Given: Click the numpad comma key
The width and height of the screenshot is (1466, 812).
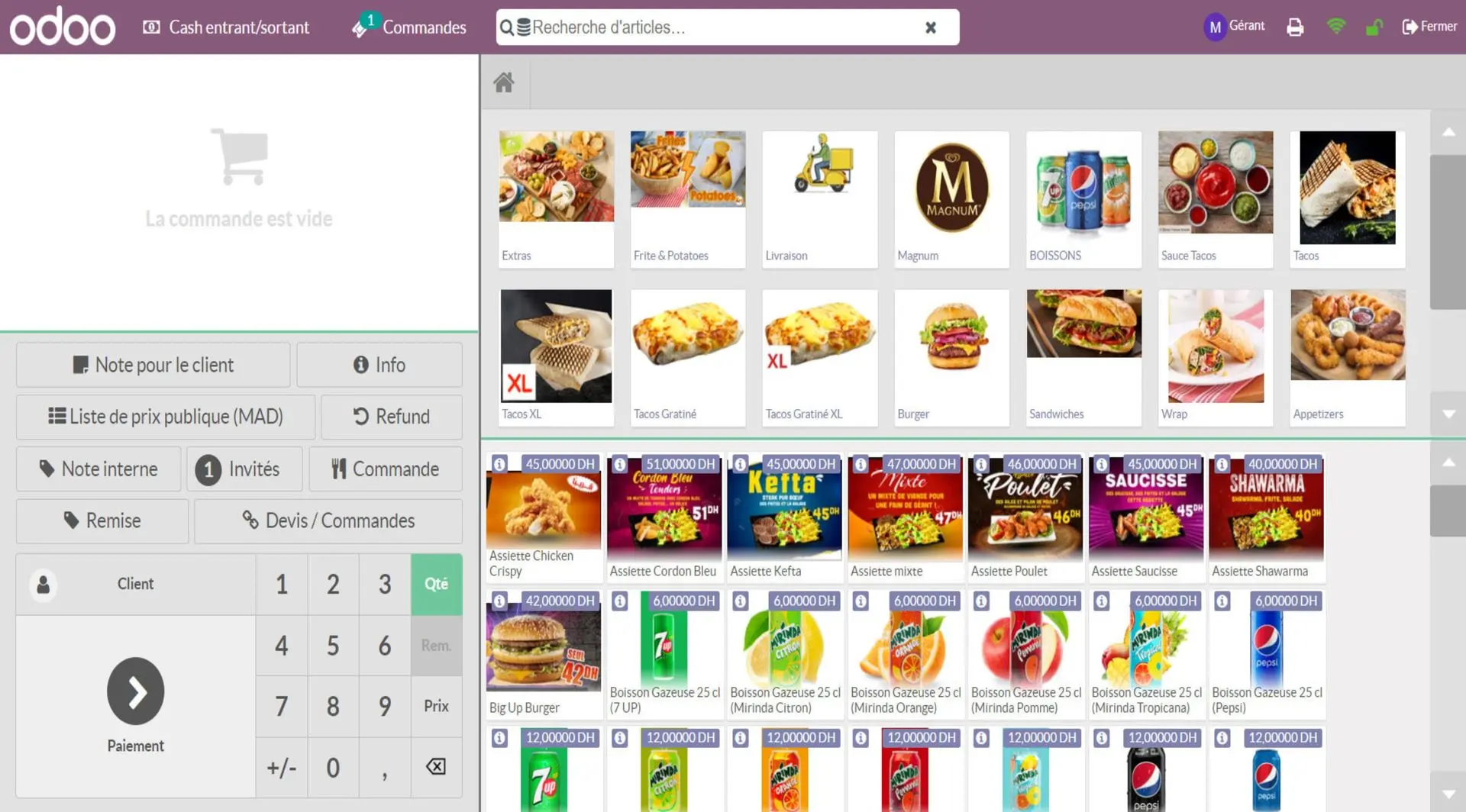Looking at the screenshot, I should click(x=385, y=767).
